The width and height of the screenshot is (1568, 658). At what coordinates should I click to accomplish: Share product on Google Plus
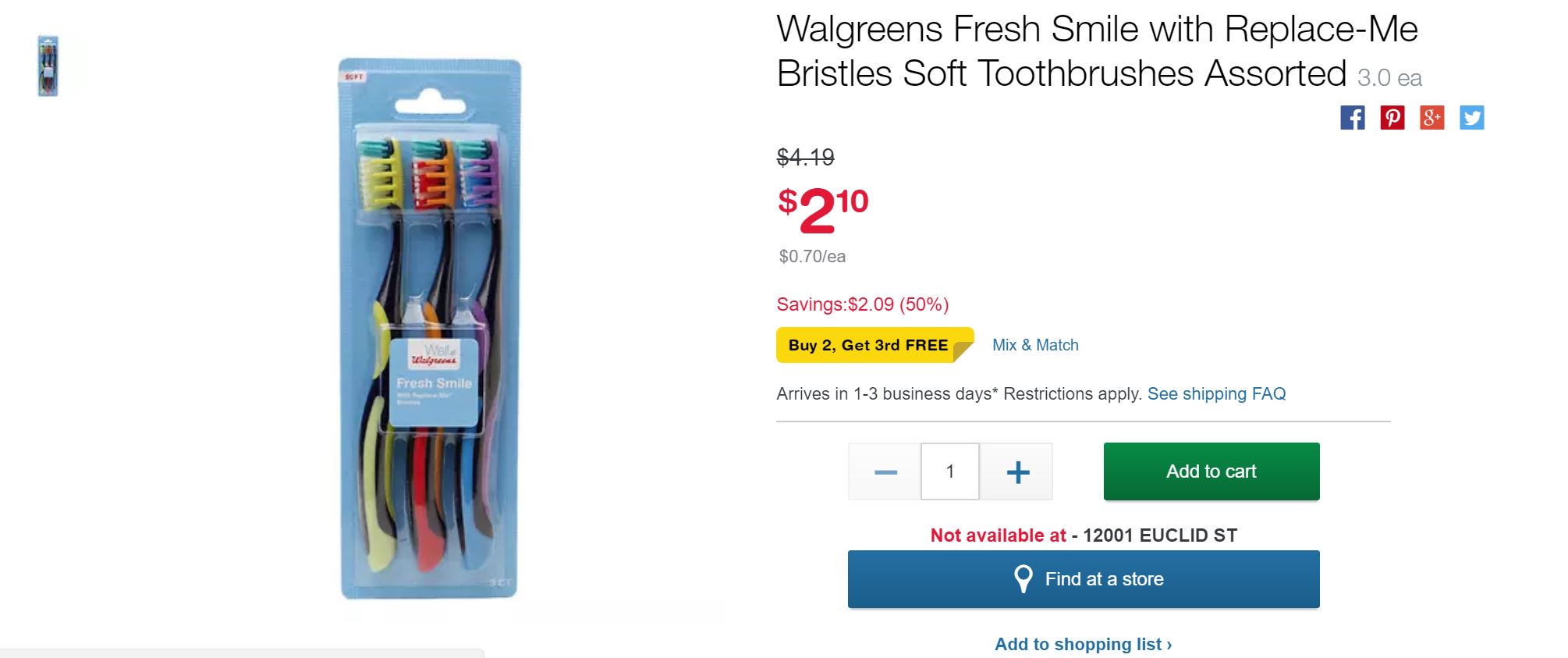click(1431, 118)
